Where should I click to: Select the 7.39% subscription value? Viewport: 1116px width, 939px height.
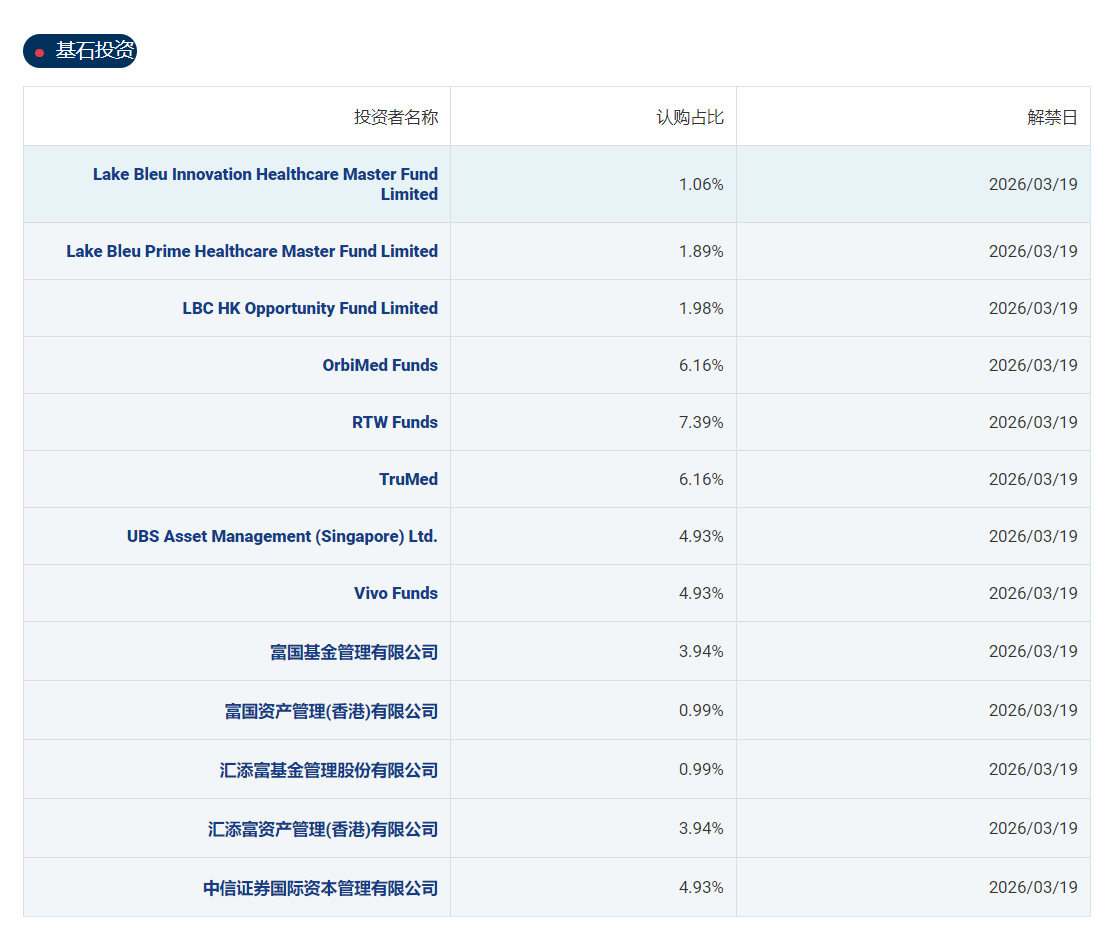(701, 422)
